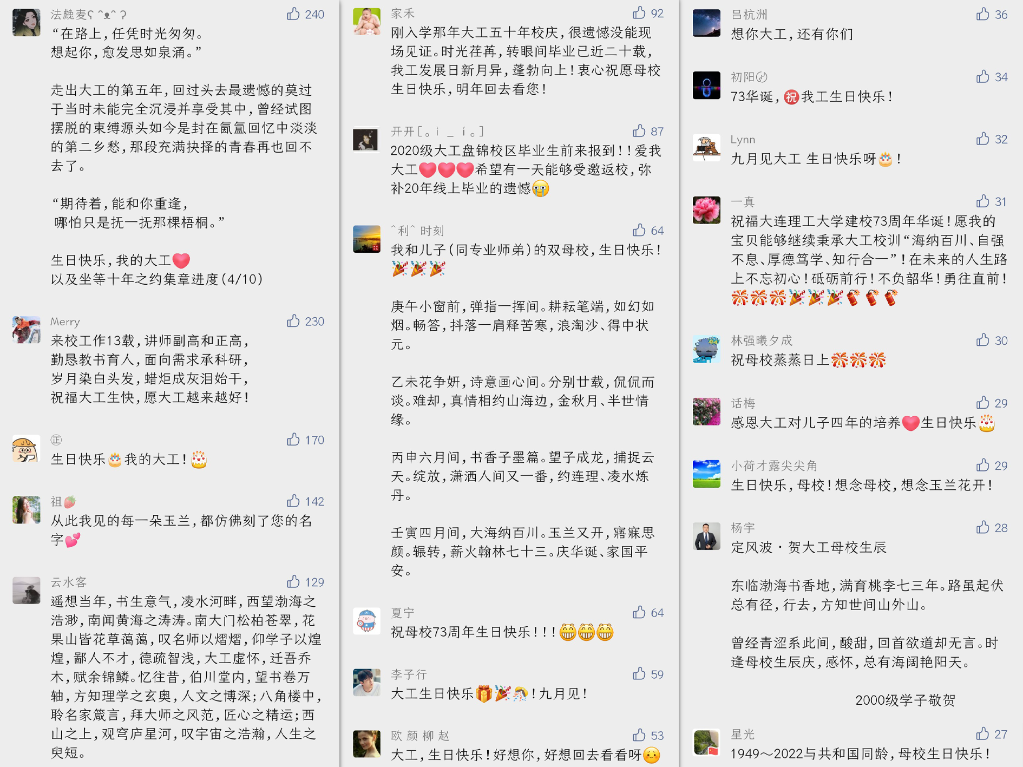The image size is (1023, 767).
Task: View 一真's pink flower avatar
Action: click(x=707, y=210)
